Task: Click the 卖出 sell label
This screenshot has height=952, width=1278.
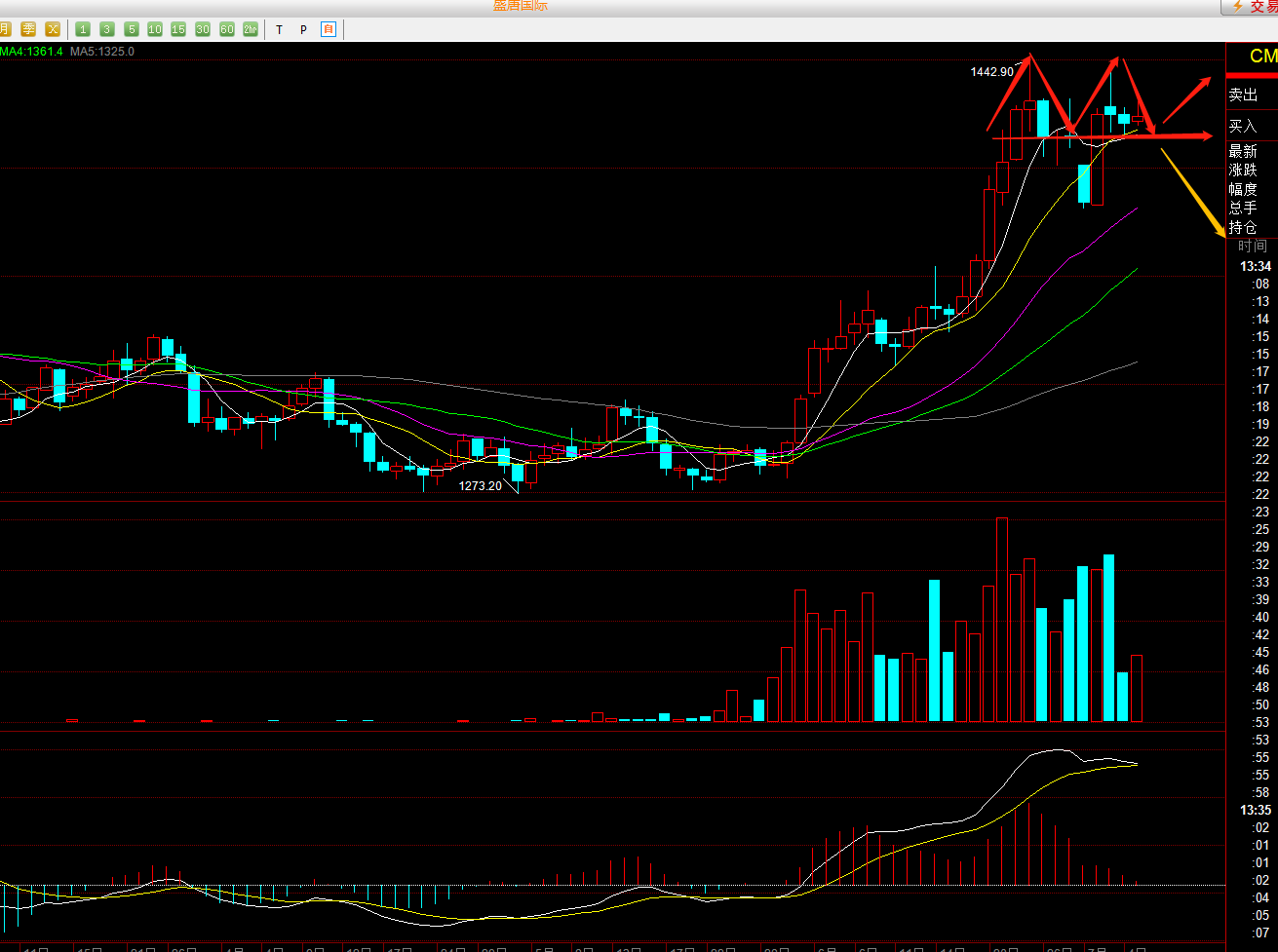Action: click(1243, 95)
